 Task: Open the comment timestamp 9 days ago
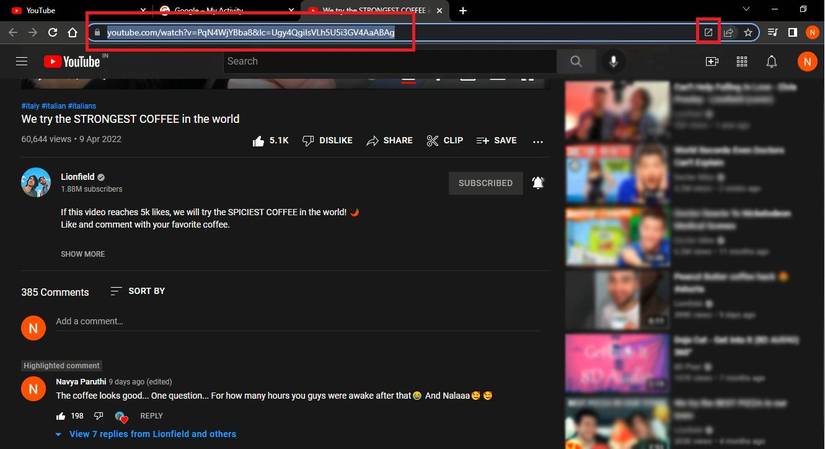pos(126,382)
